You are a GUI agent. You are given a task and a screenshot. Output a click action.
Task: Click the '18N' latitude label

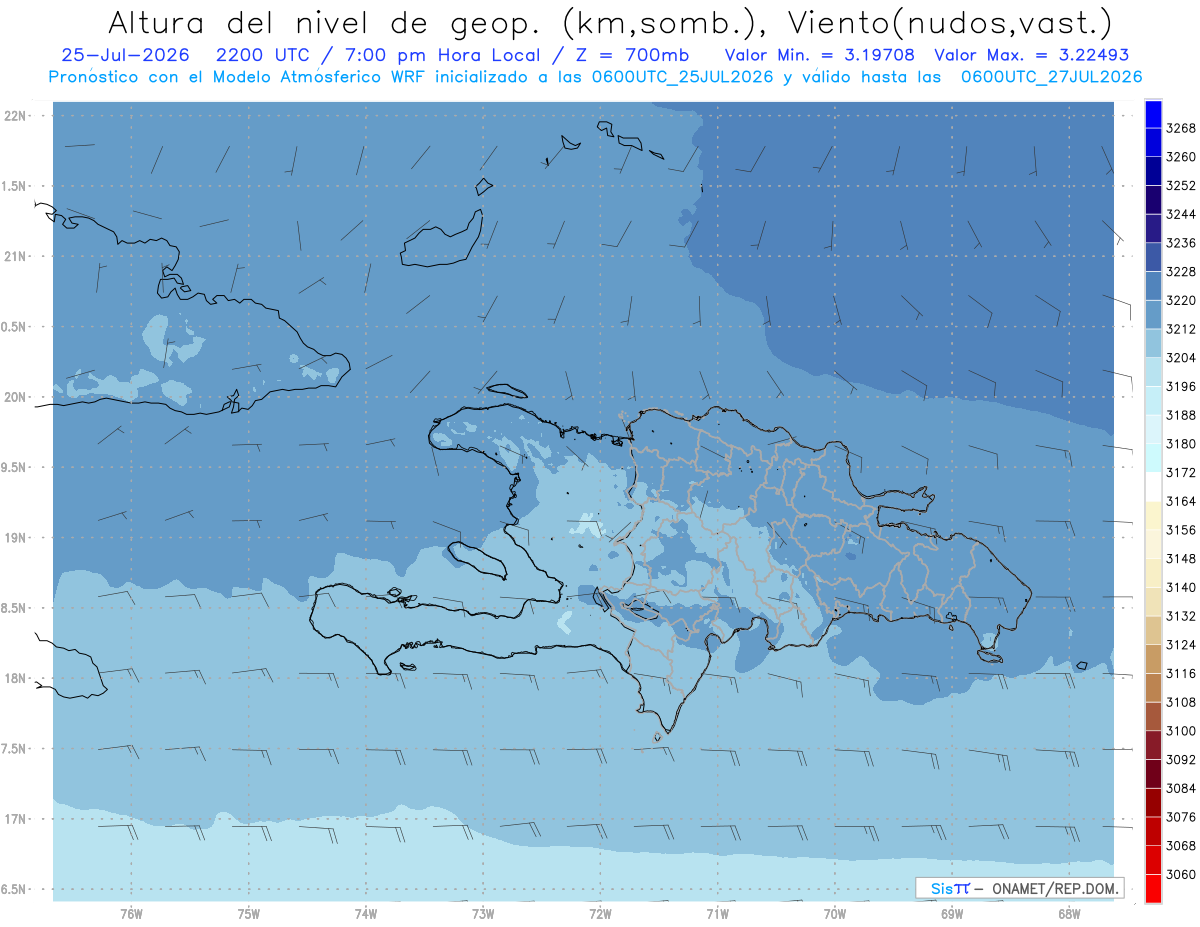(x=15, y=678)
